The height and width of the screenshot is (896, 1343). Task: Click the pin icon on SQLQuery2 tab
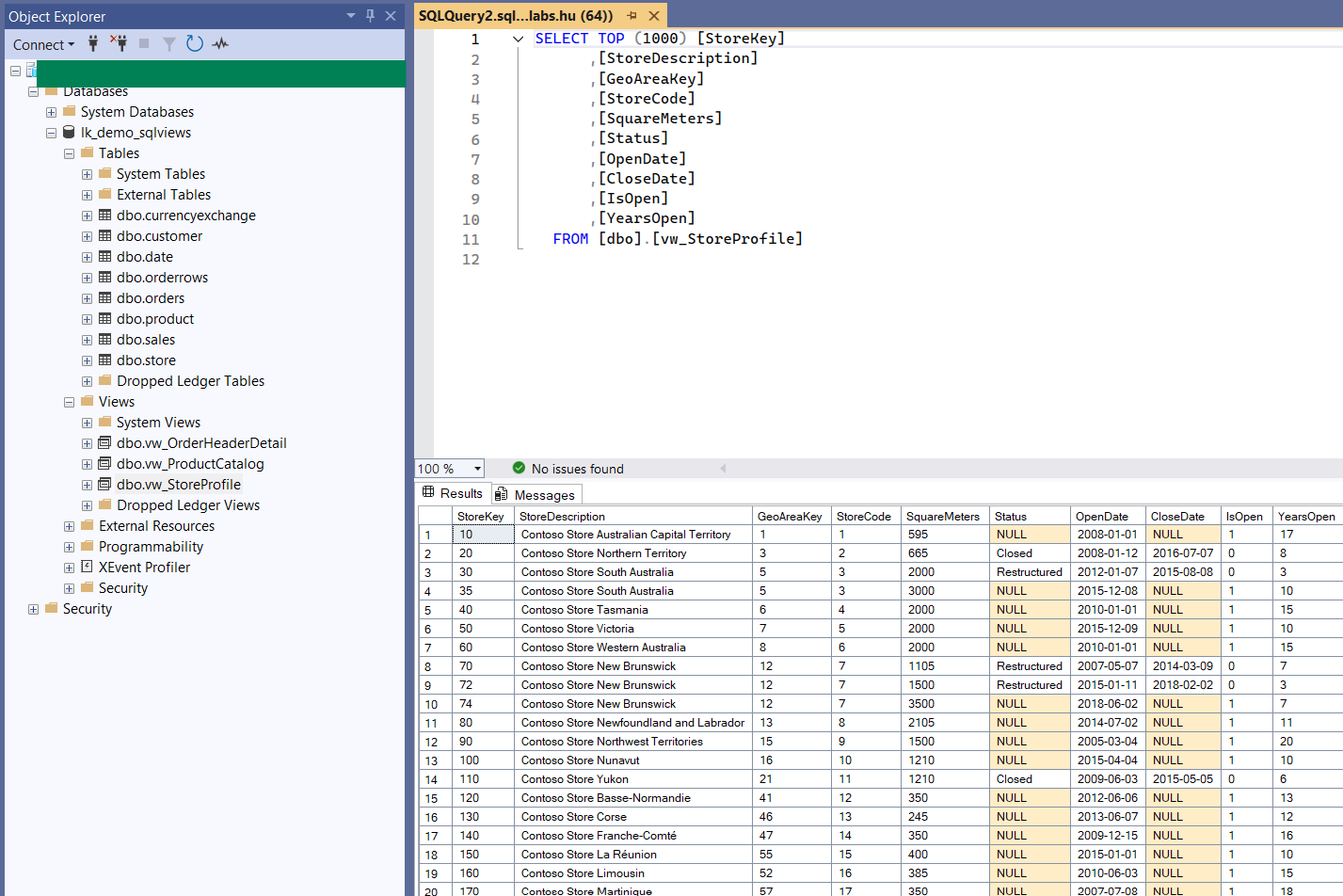(632, 16)
